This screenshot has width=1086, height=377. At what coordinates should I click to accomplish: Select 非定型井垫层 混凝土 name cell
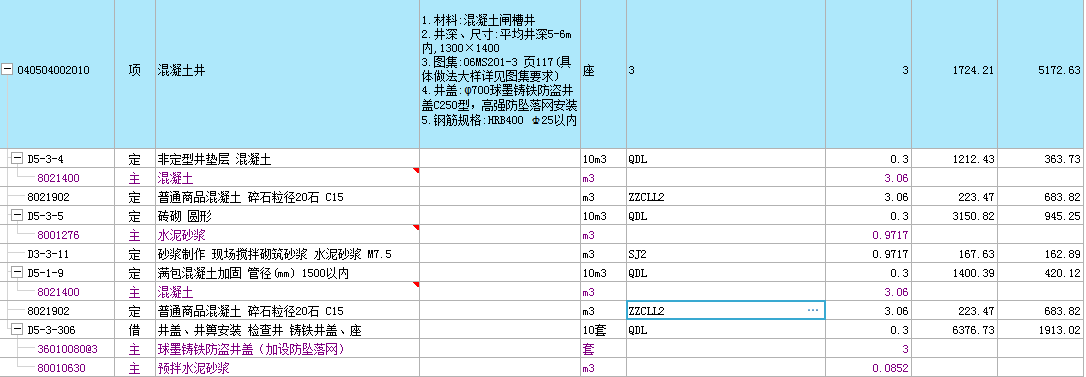click(x=287, y=159)
